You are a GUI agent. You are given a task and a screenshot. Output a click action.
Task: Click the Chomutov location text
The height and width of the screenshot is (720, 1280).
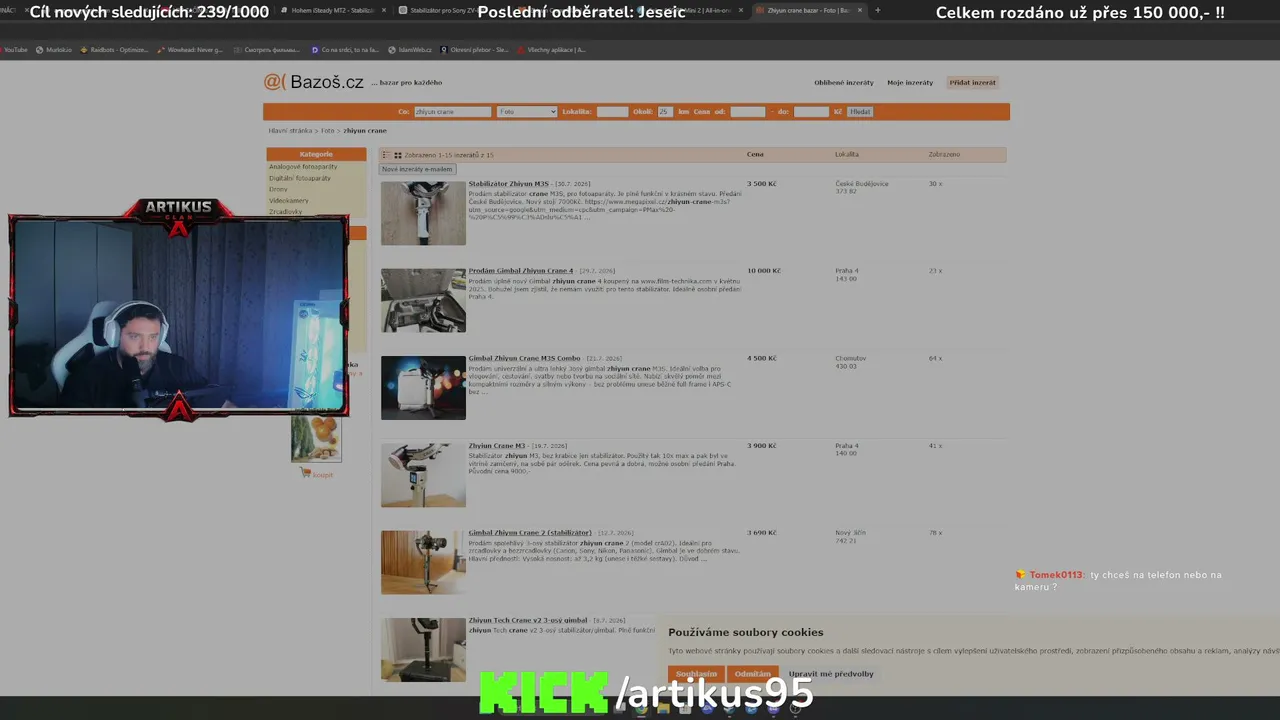(851, 358)
